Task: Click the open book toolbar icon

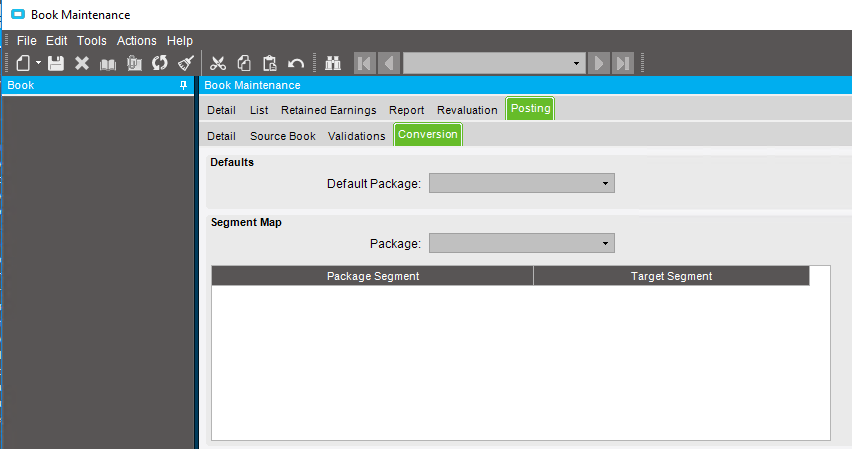Action: (x=108, y=64)
